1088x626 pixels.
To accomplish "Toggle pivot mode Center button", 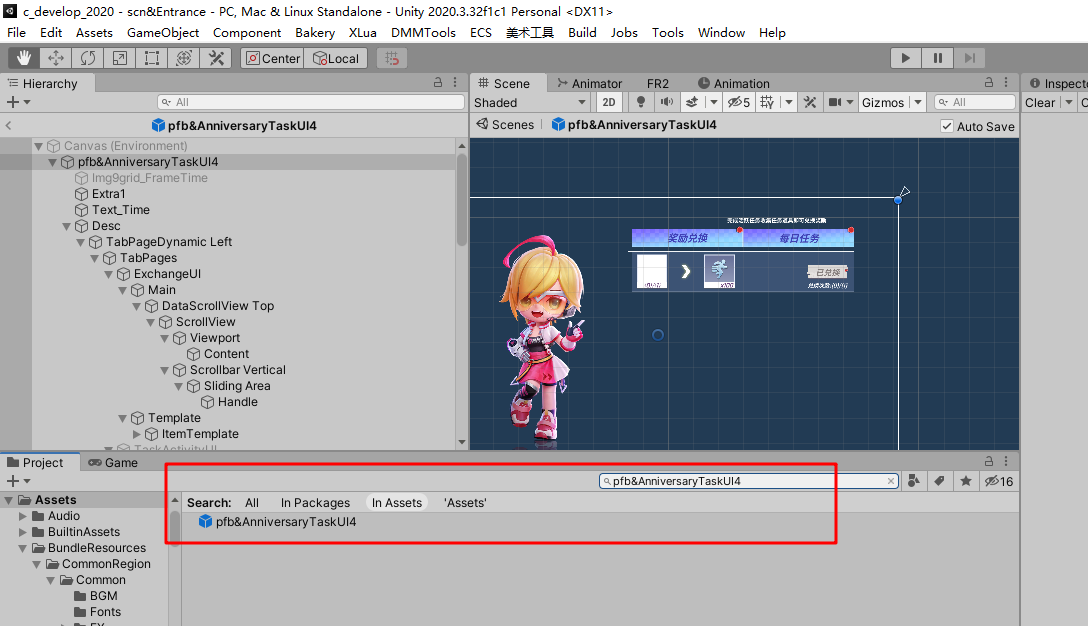I will pos(273,58).
